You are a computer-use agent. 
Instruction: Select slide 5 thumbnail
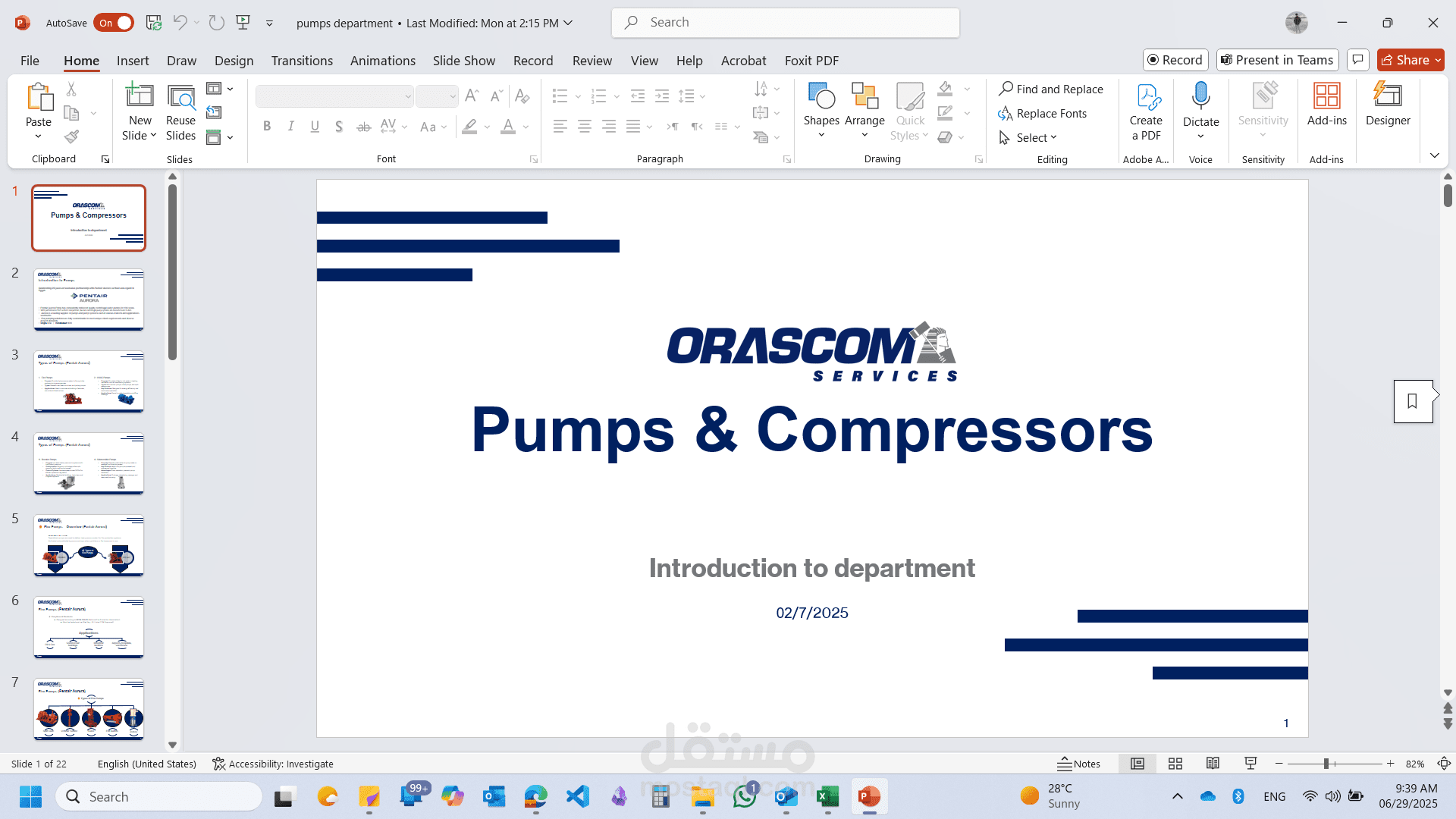tap(89, 545)
